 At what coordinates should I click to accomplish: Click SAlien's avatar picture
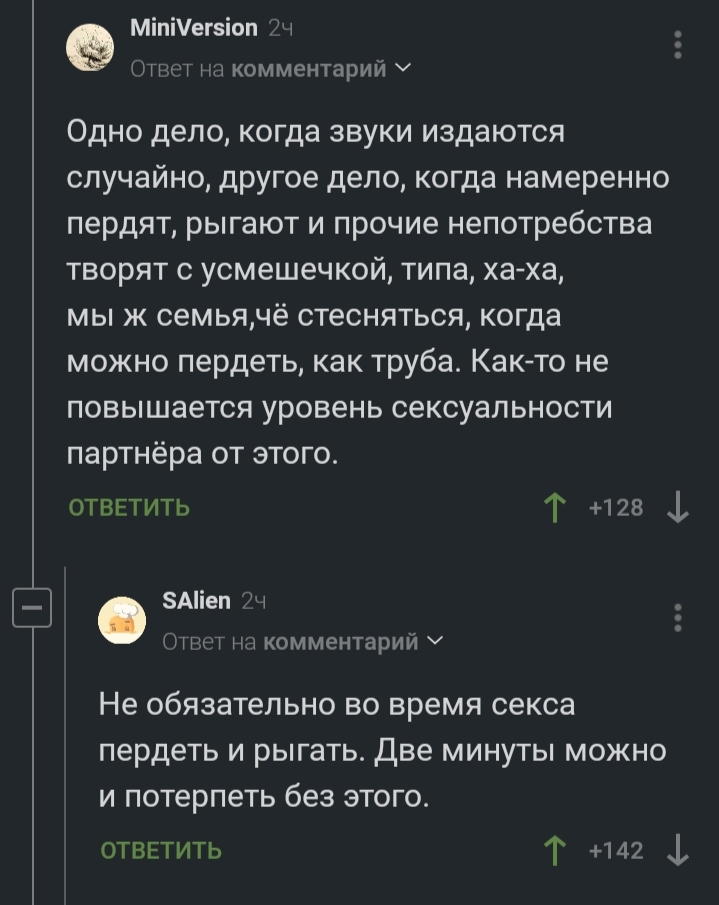point(123,620)
